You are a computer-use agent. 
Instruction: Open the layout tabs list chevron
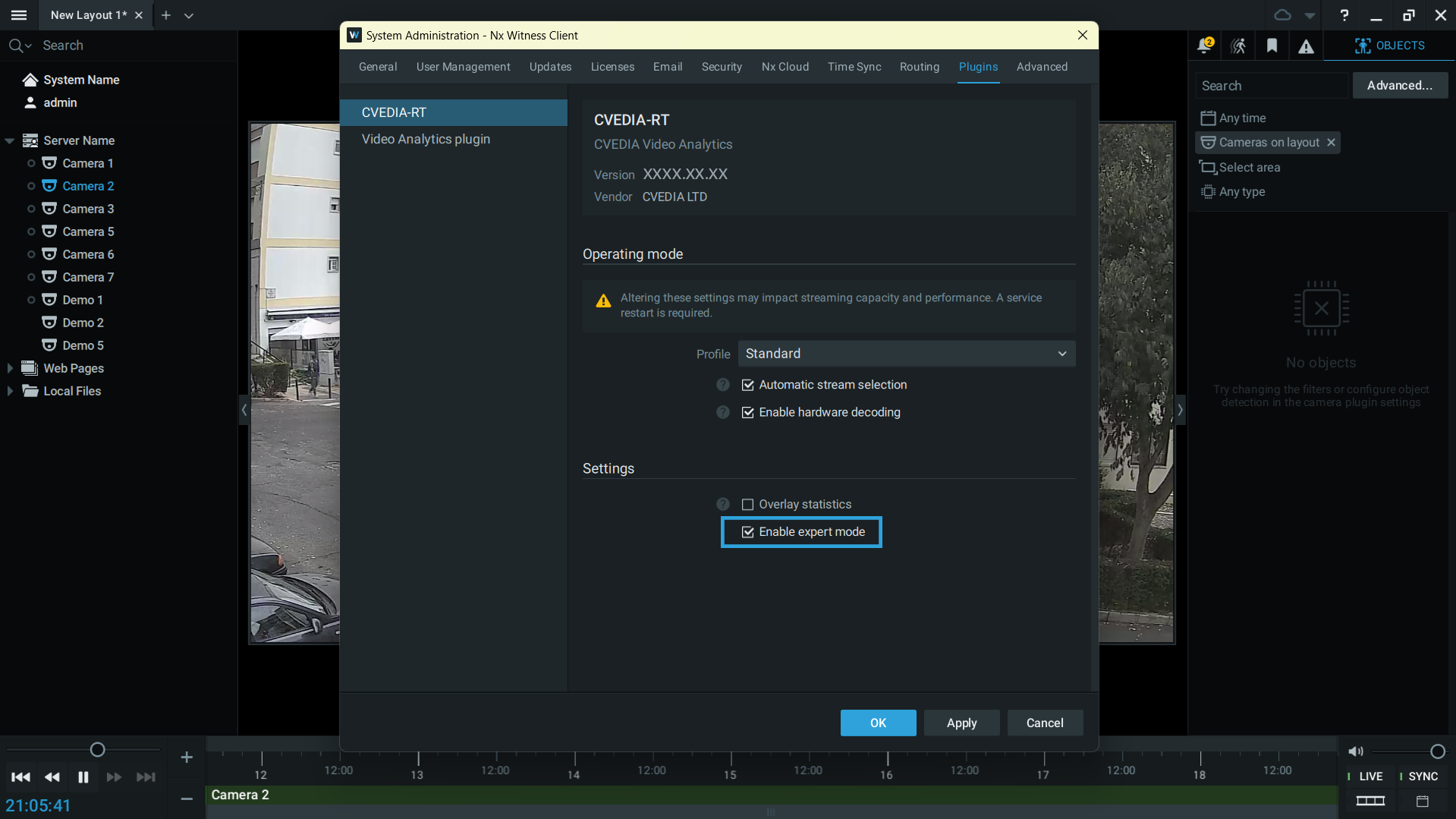(189, 15)
